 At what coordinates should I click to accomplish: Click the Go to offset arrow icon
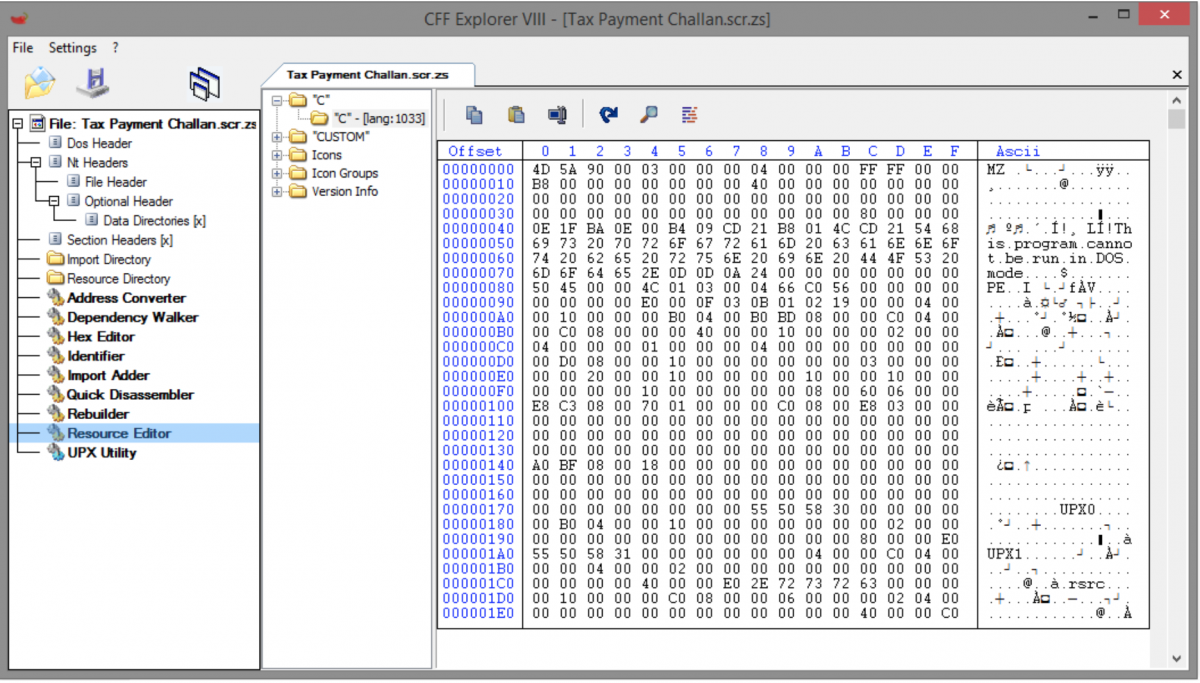(x=608, y=115)
